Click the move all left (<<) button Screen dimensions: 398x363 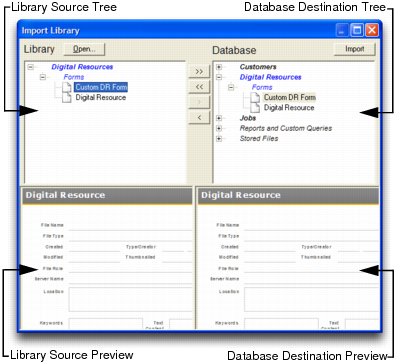pyautogui.click(x=199, y=87)
